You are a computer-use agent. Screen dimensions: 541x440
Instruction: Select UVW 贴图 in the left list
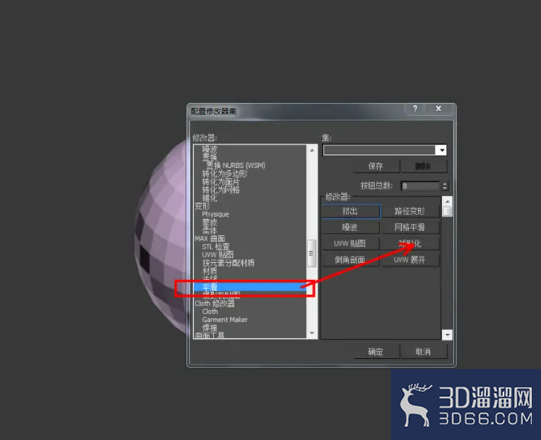click(x=218, y=255)
